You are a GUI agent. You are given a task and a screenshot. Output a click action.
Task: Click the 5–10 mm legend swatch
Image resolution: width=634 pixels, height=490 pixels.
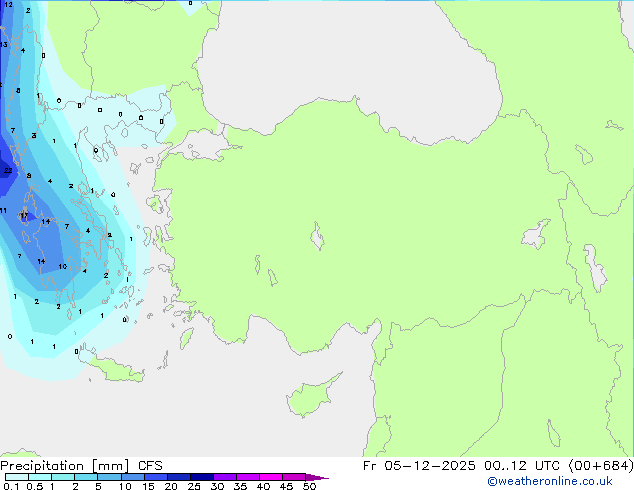point(109,477)
